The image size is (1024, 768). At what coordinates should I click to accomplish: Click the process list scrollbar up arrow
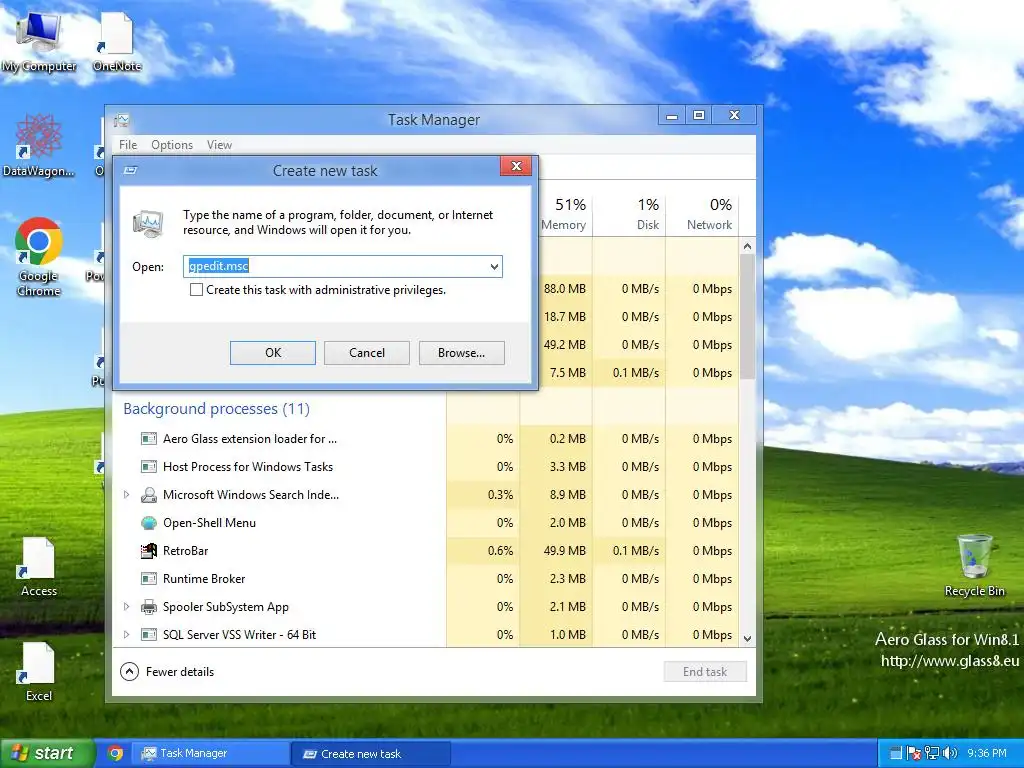pos(747,246)
